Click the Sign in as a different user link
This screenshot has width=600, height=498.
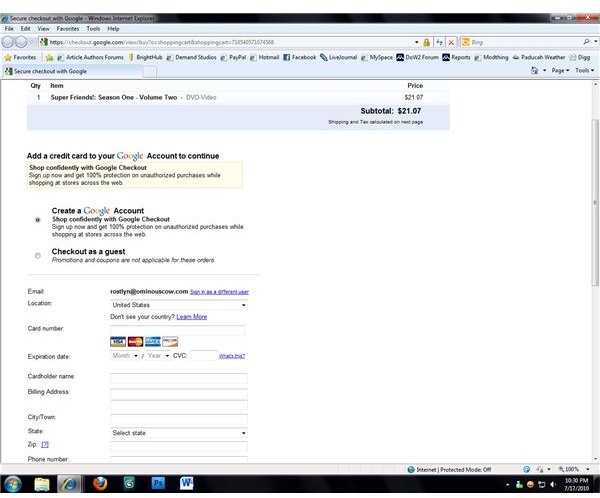click(219, 292)
